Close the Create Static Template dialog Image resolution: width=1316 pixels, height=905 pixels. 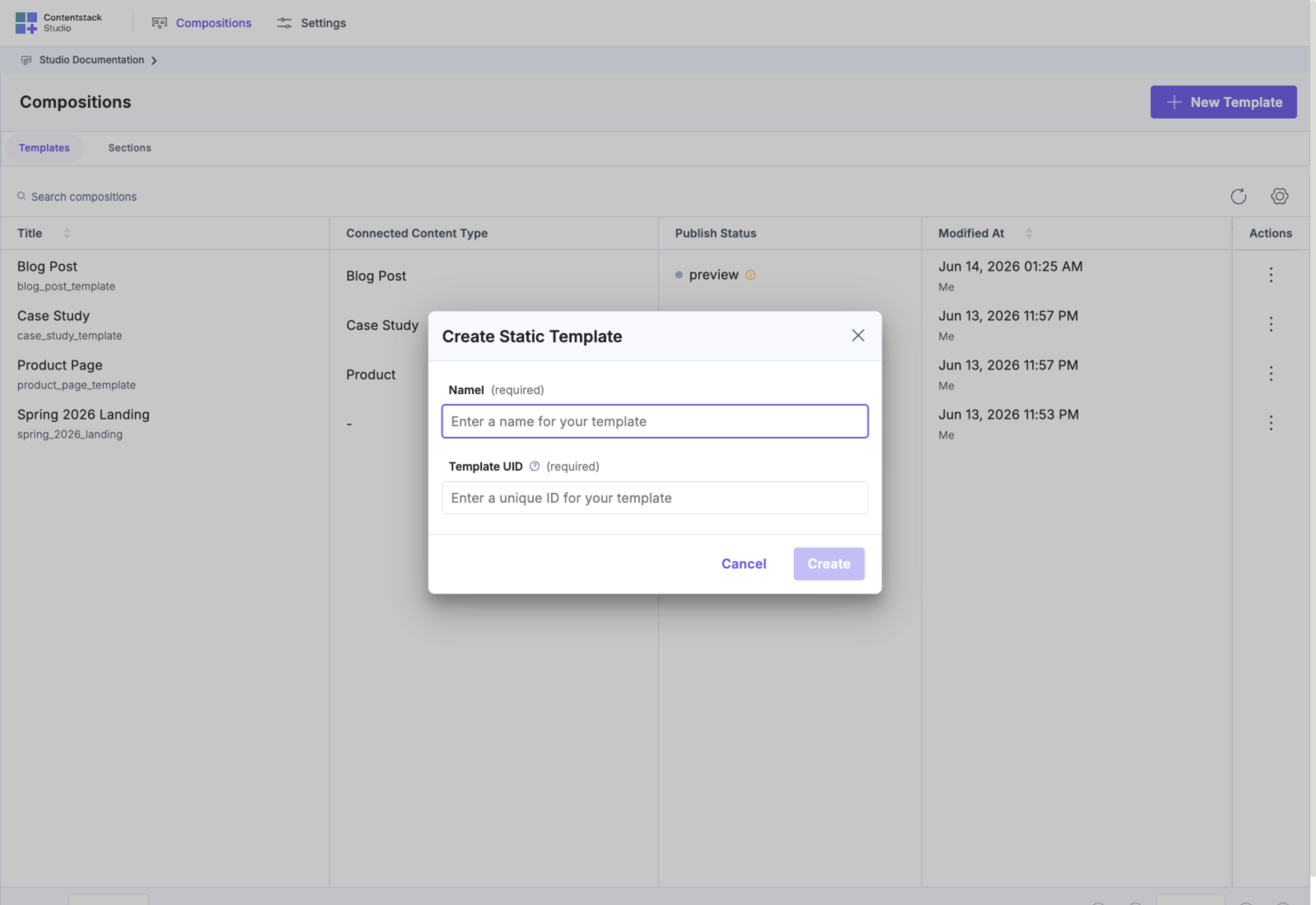[x=857, y=335]
